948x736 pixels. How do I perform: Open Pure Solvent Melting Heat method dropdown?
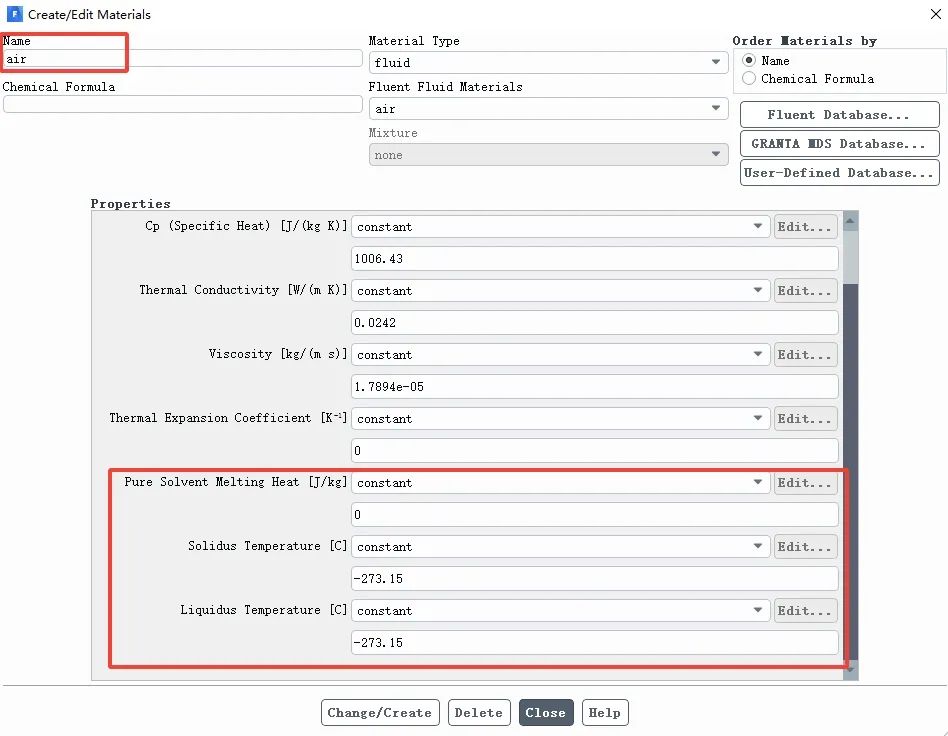point(560,483)
